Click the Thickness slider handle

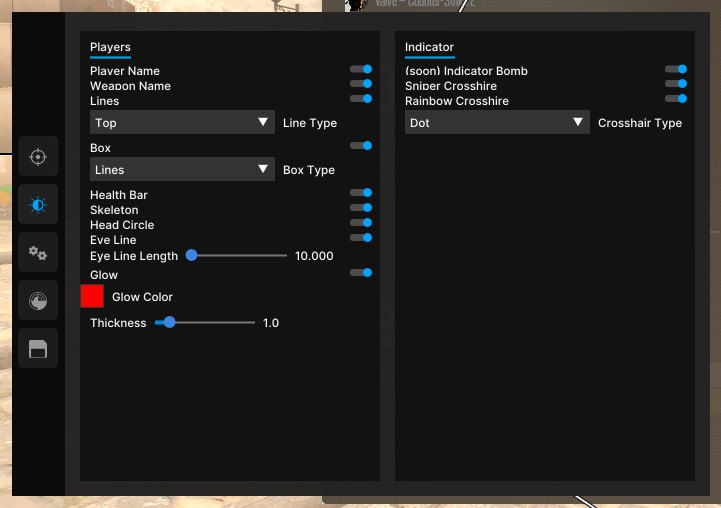170,323
